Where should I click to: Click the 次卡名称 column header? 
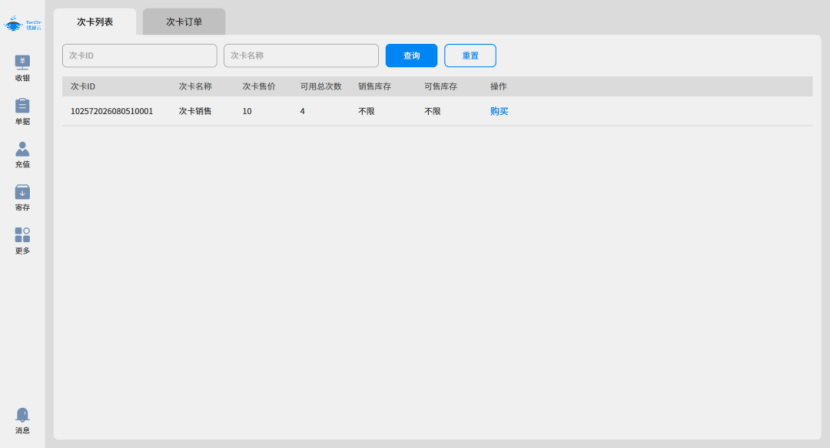195,86
